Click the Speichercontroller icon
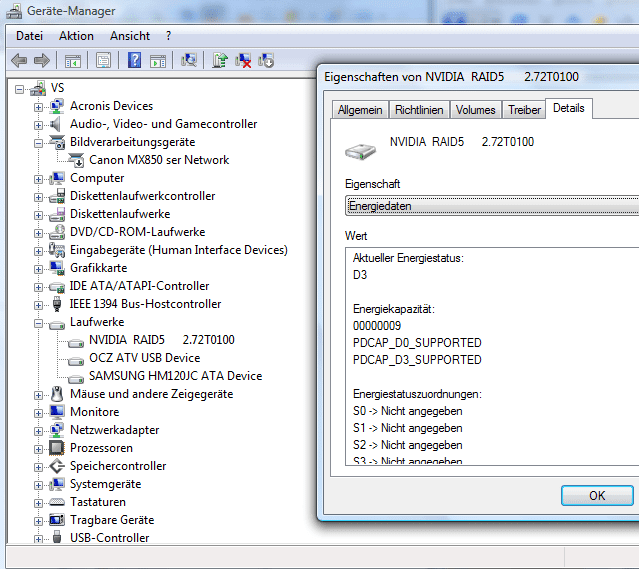The image size is (639, 569). click(57, 466)
